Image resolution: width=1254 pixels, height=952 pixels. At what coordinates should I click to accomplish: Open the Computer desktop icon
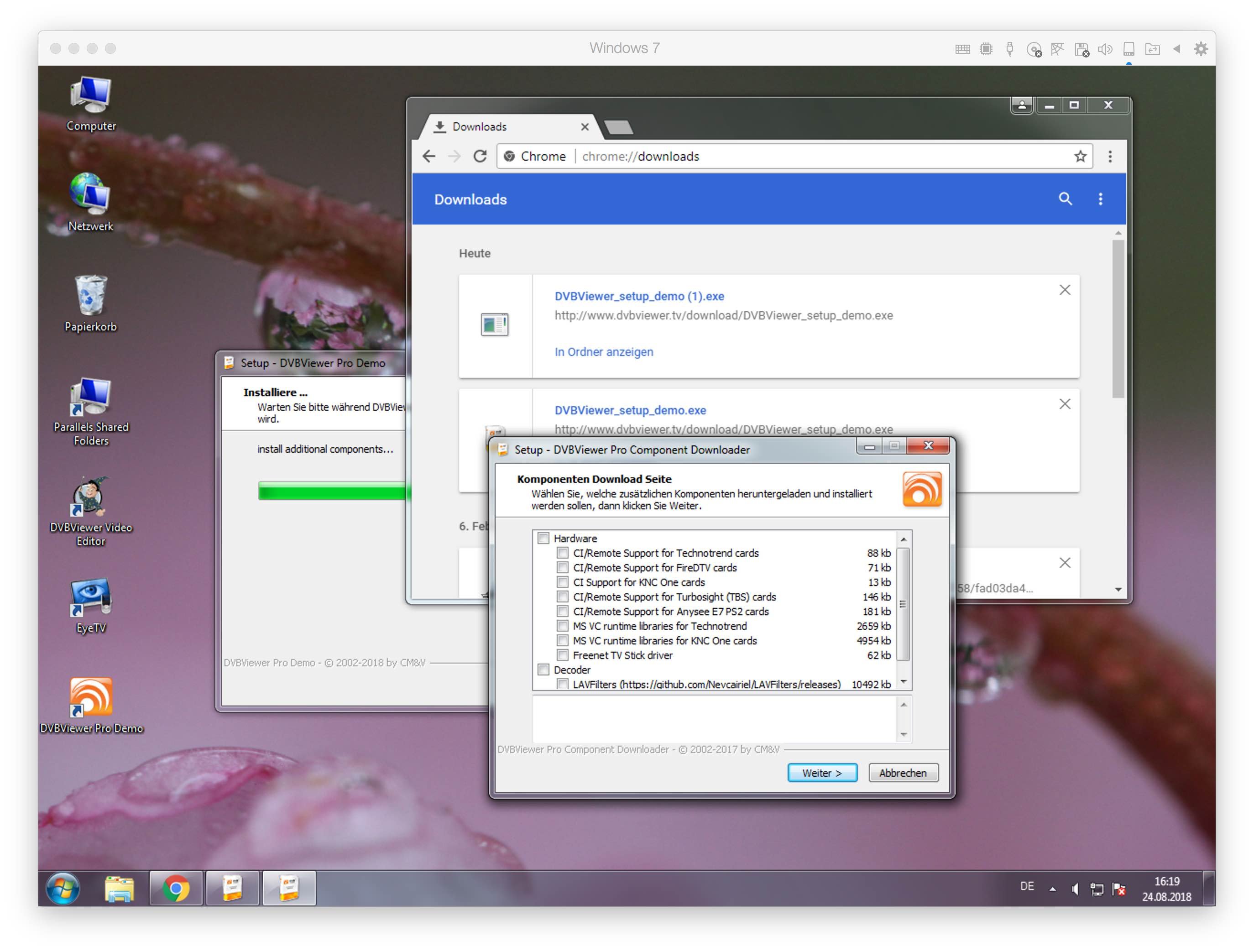(x=91, y=104)
